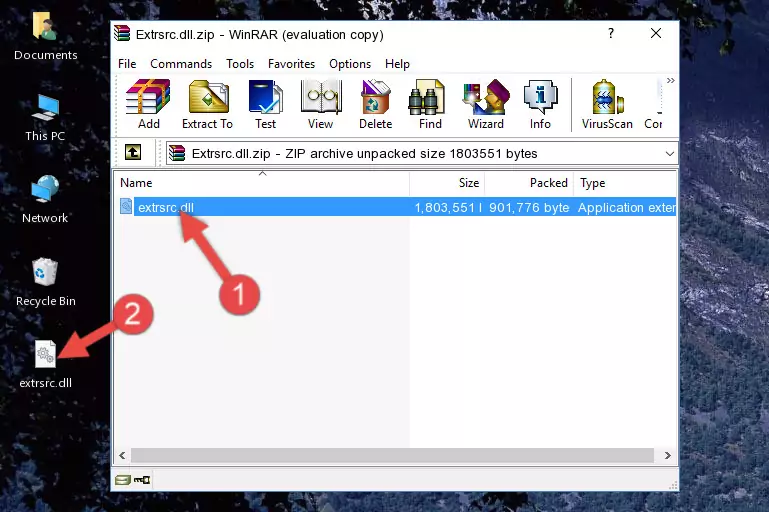Viewport: 769px width, 512px height.
Task: Click the Delete toolbar icon
Action: coord(376,104)
